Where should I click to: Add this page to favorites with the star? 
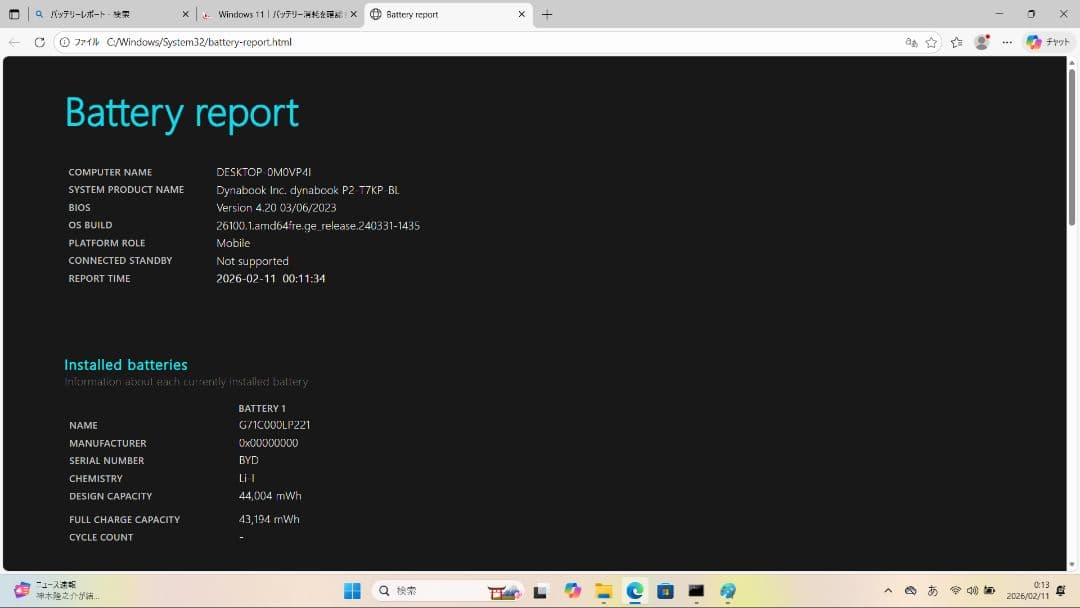(931, 42)
